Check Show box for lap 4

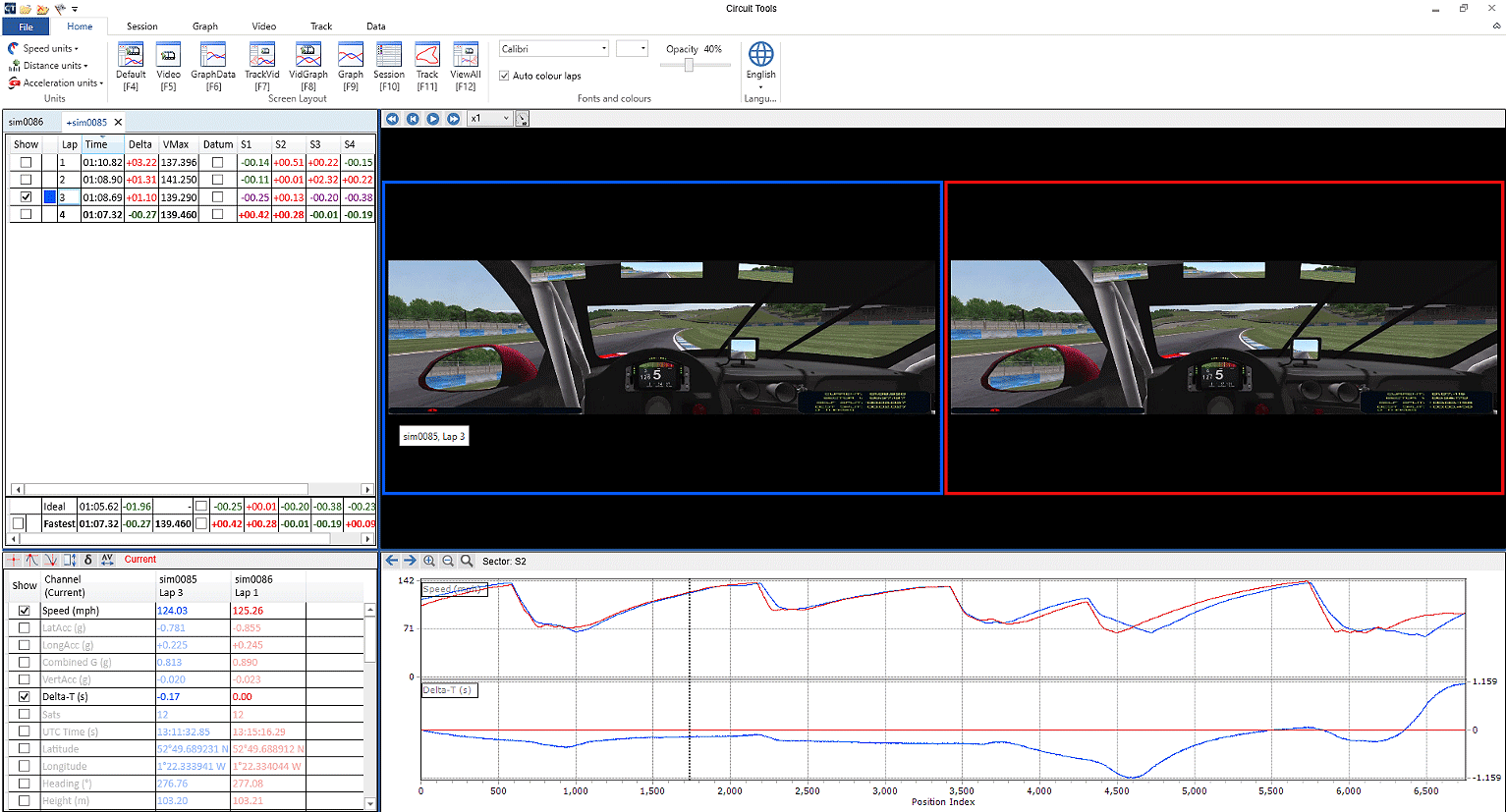click(26, 214)
